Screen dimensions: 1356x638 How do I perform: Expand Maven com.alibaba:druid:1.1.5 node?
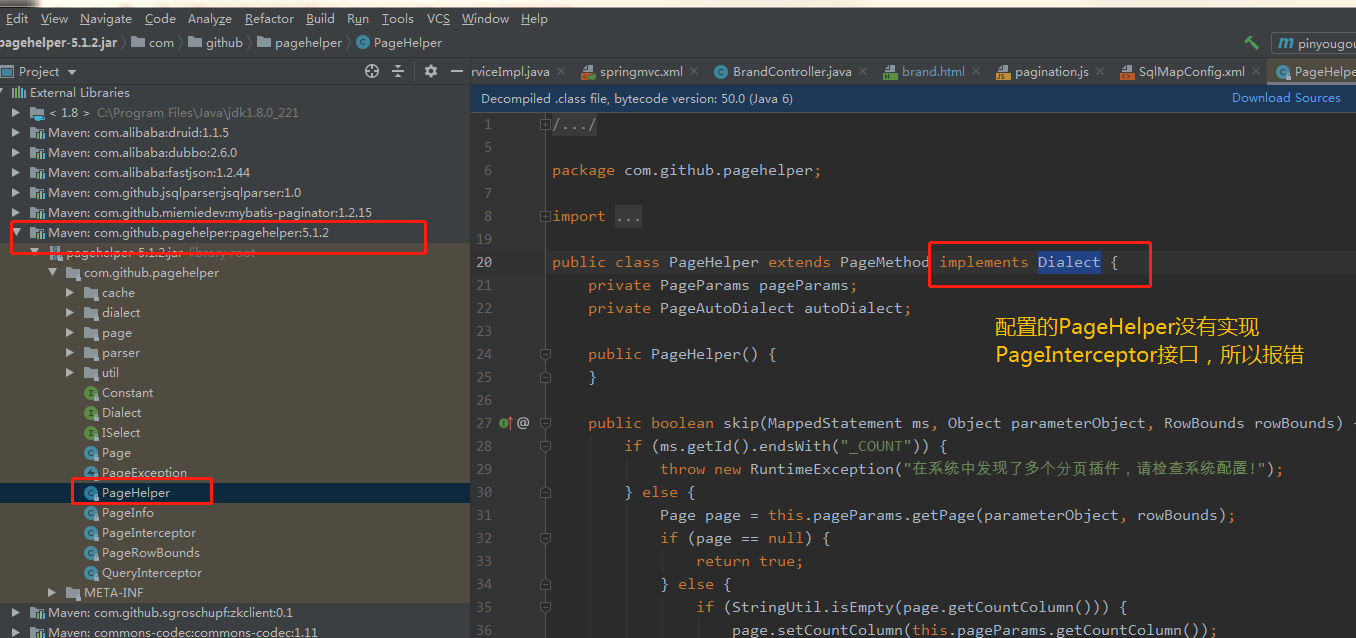tap(16, 133)
